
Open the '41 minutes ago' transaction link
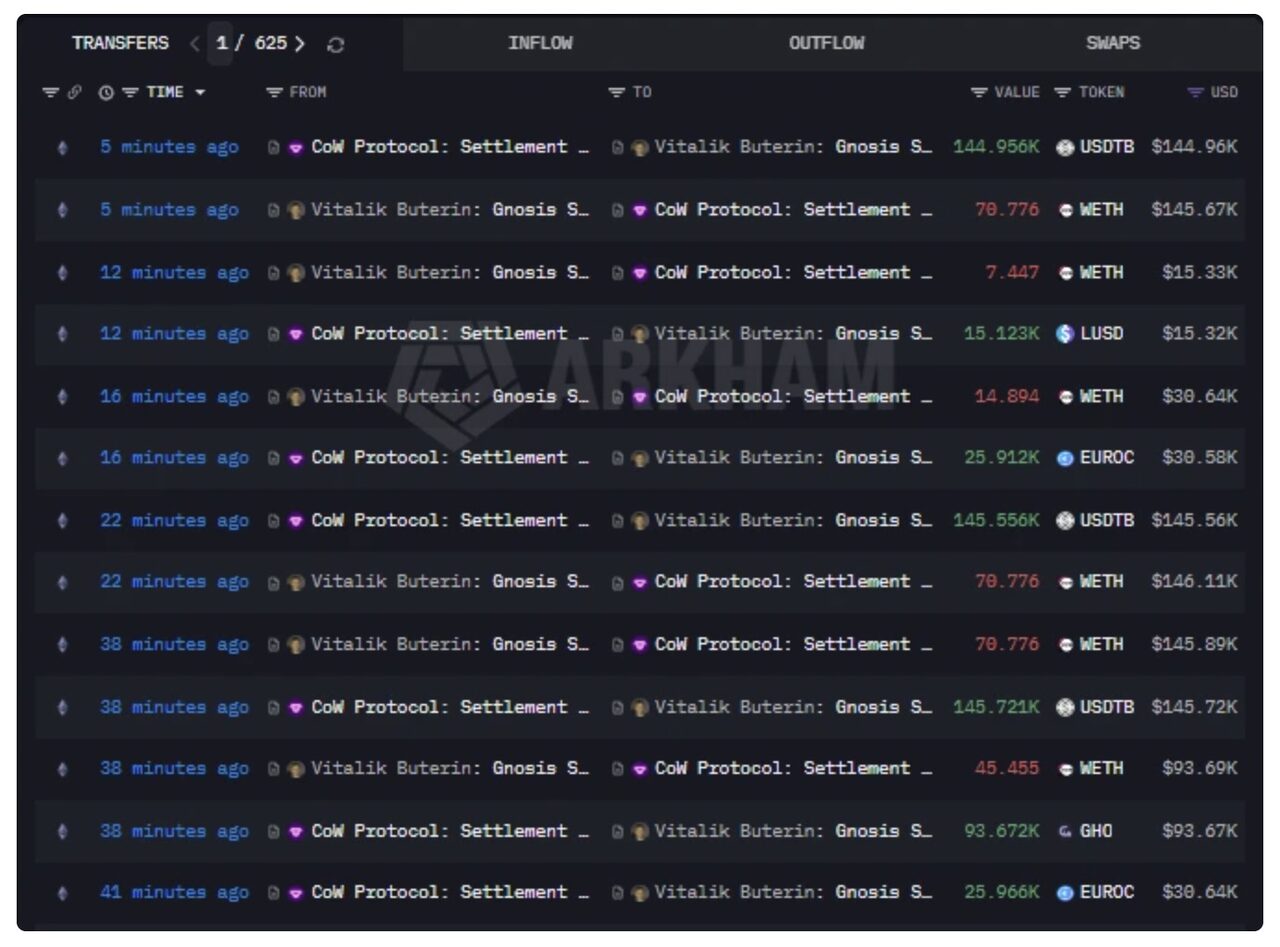click(174, 892)
